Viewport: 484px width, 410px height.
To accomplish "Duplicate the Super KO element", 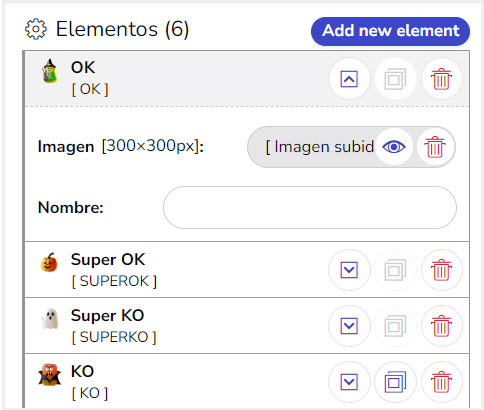I will click(x=395, y=326).
